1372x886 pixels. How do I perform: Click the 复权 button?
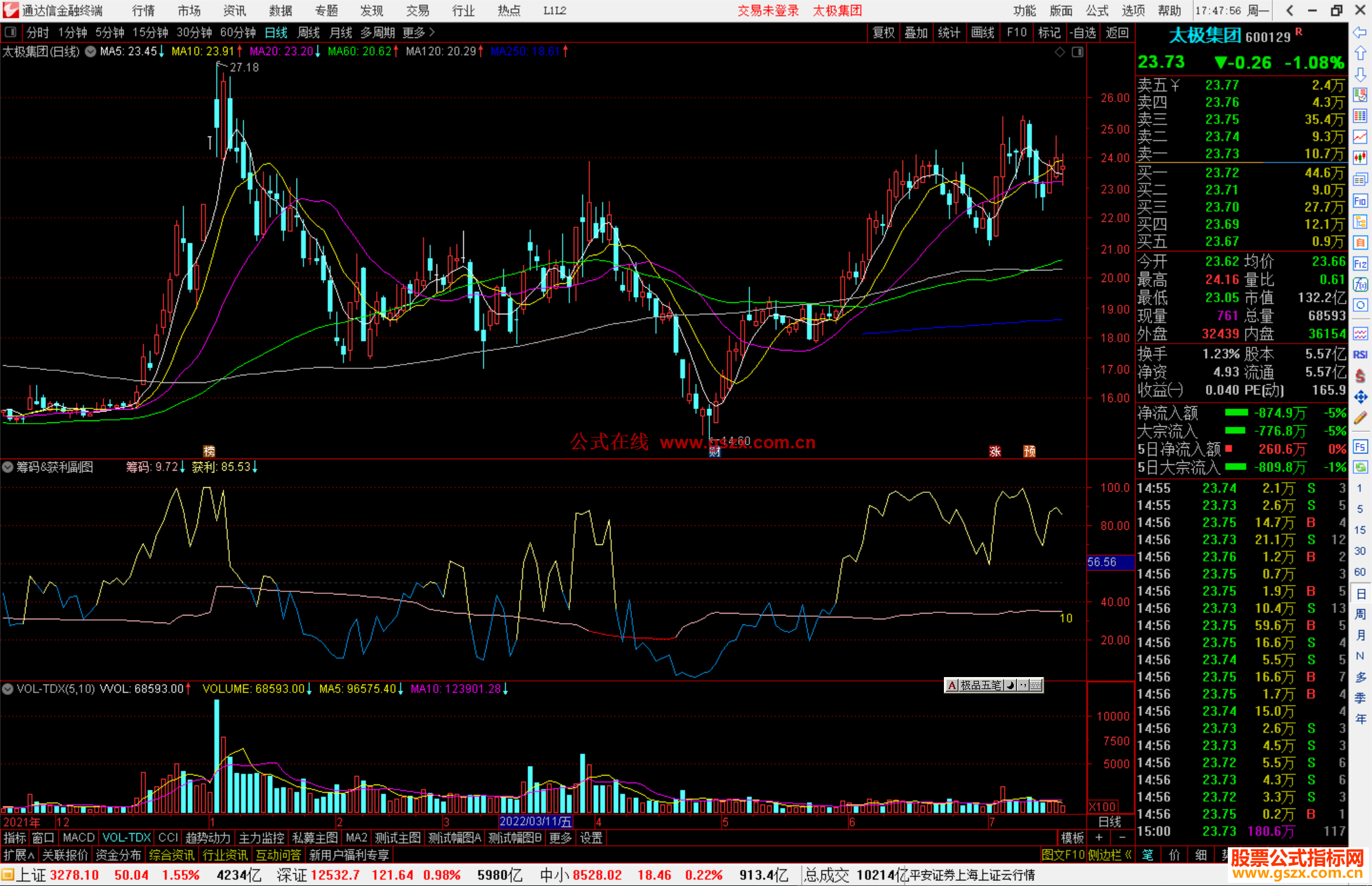coord(884,32)
